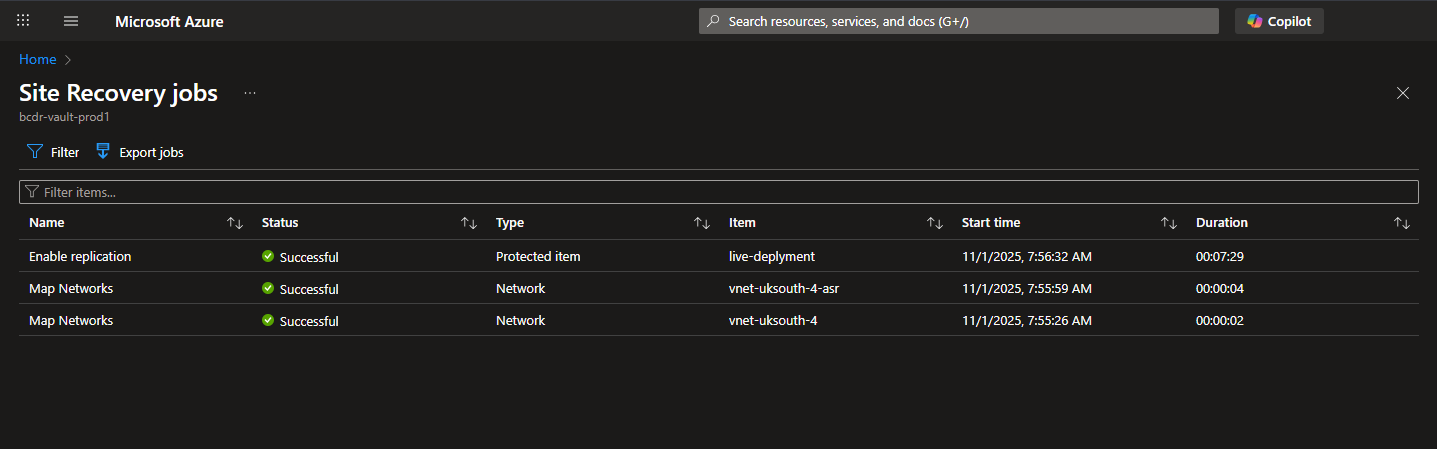Screen dimensions: 1437x449
Task: Click the Home breadcrumb link
Action: 38,59
